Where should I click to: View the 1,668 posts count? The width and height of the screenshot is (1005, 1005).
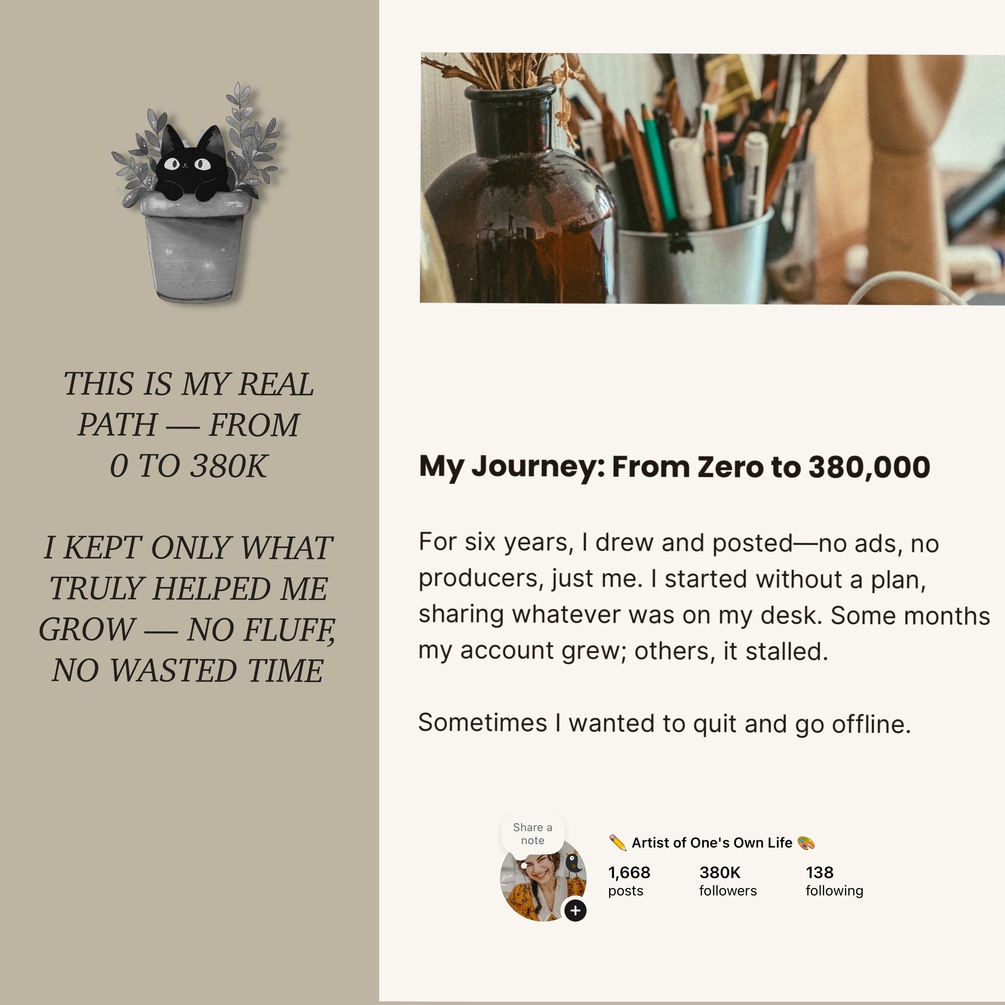point(629,881)
